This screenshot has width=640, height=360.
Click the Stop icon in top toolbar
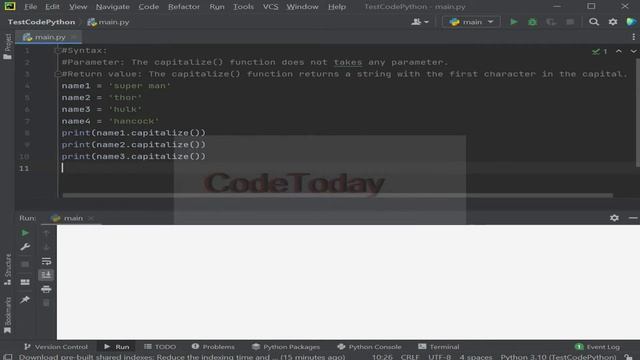coord(570,22)
